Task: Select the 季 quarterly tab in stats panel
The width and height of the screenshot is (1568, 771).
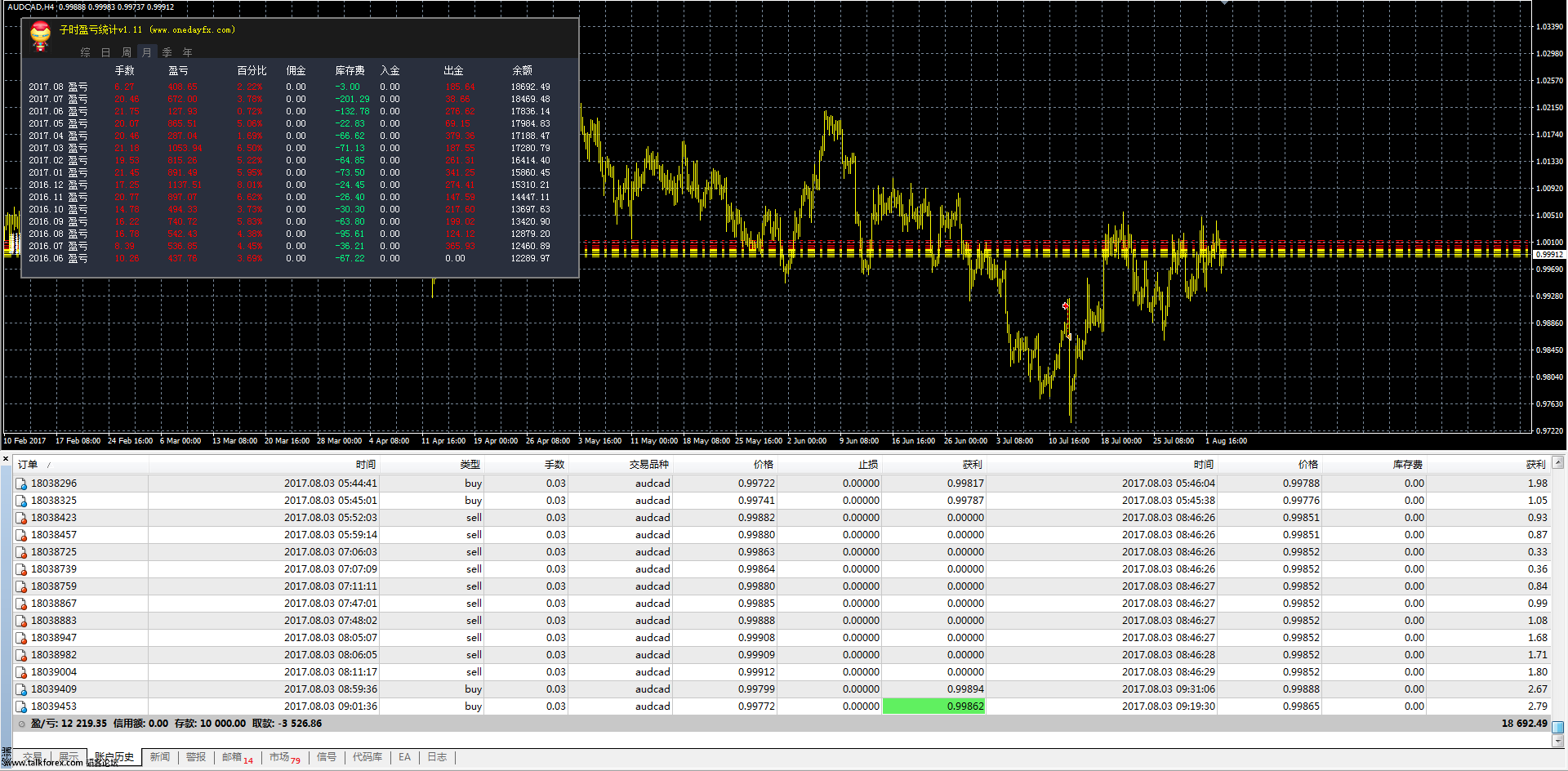Action: click(167, 52)
